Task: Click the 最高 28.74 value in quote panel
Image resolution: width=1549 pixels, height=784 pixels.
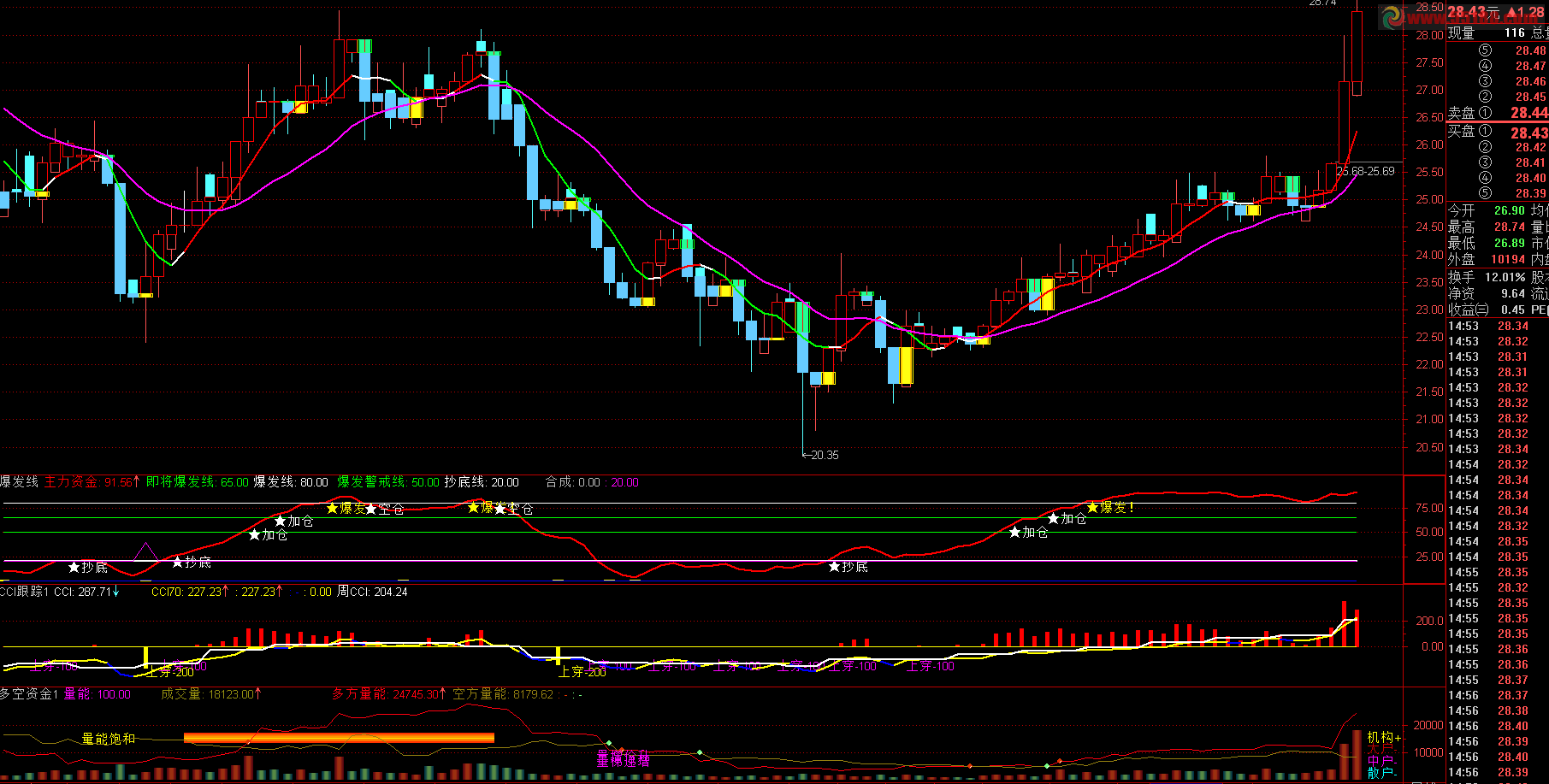Action: click(1510, 227)
